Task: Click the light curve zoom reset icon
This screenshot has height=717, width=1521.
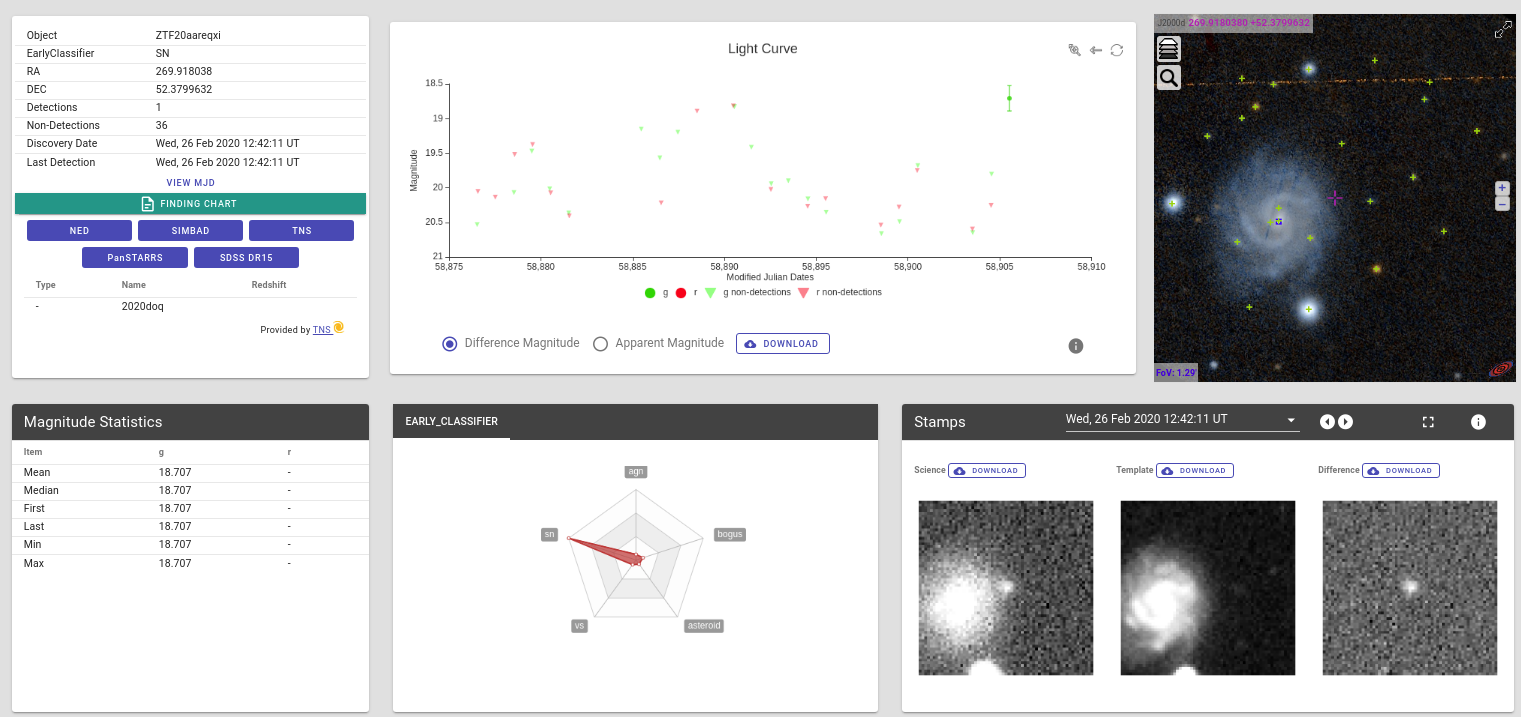Action: pos(1074,50)
